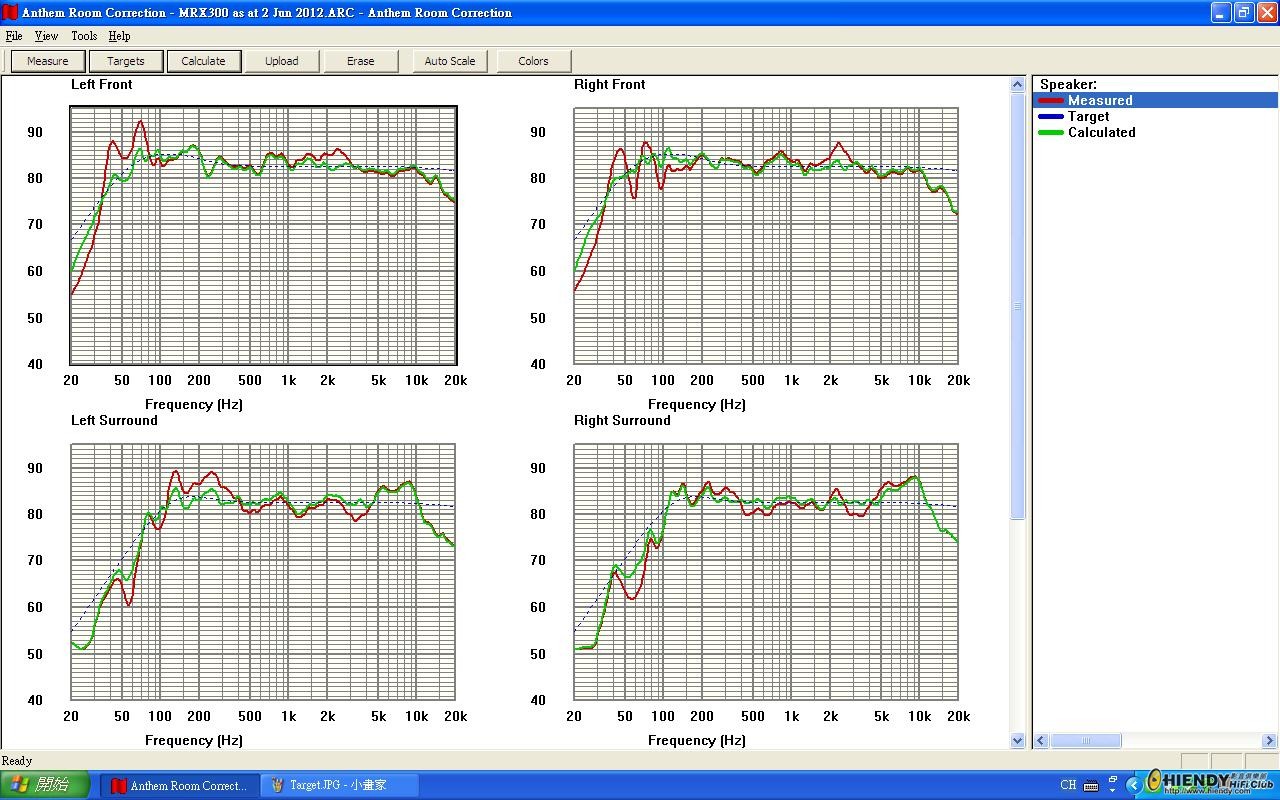Click left arrow of Speaker panel scrollbar
The height and width of the screenshot is (800, 1280).
tap(1041, 741)
